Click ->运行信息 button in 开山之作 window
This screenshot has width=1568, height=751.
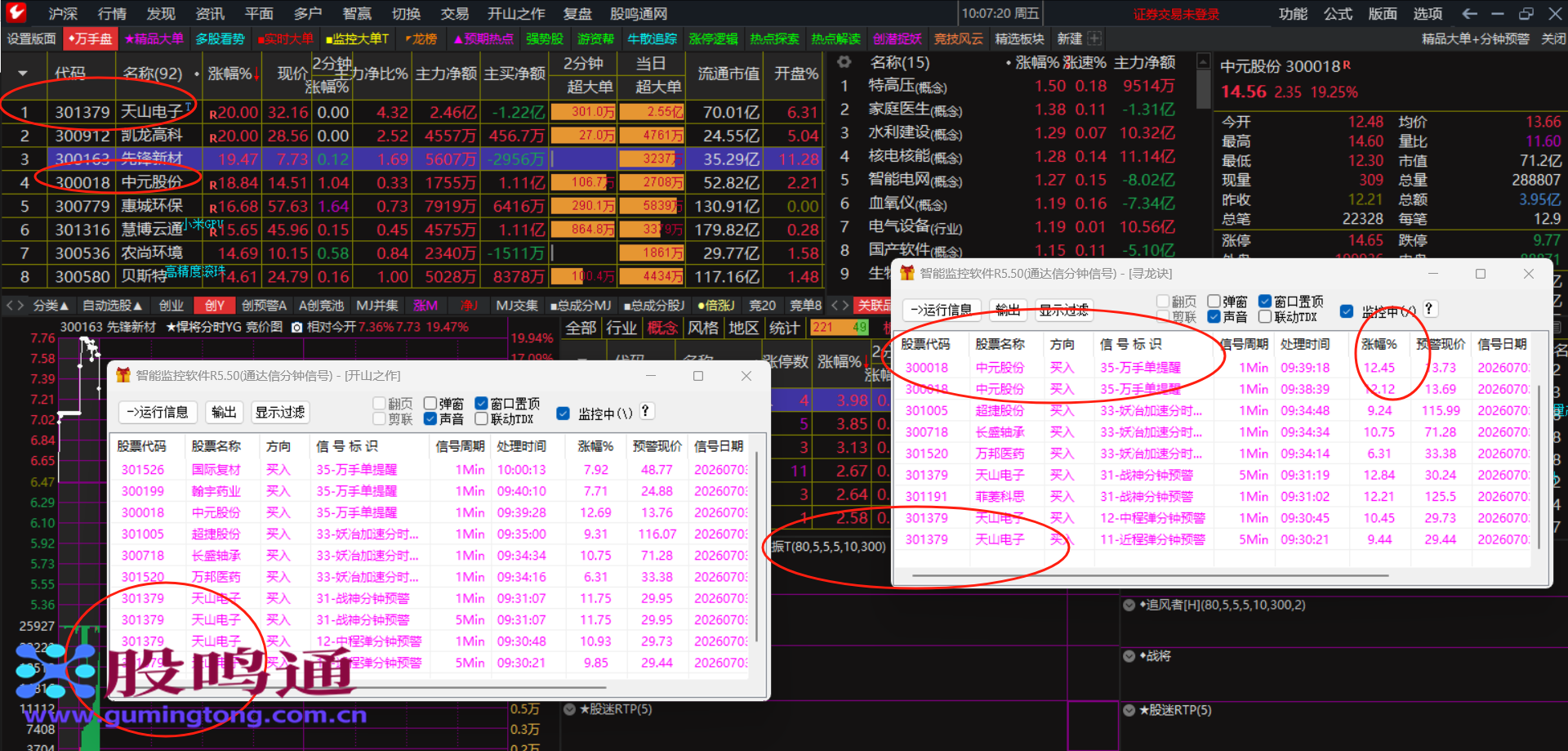[158, 412]
